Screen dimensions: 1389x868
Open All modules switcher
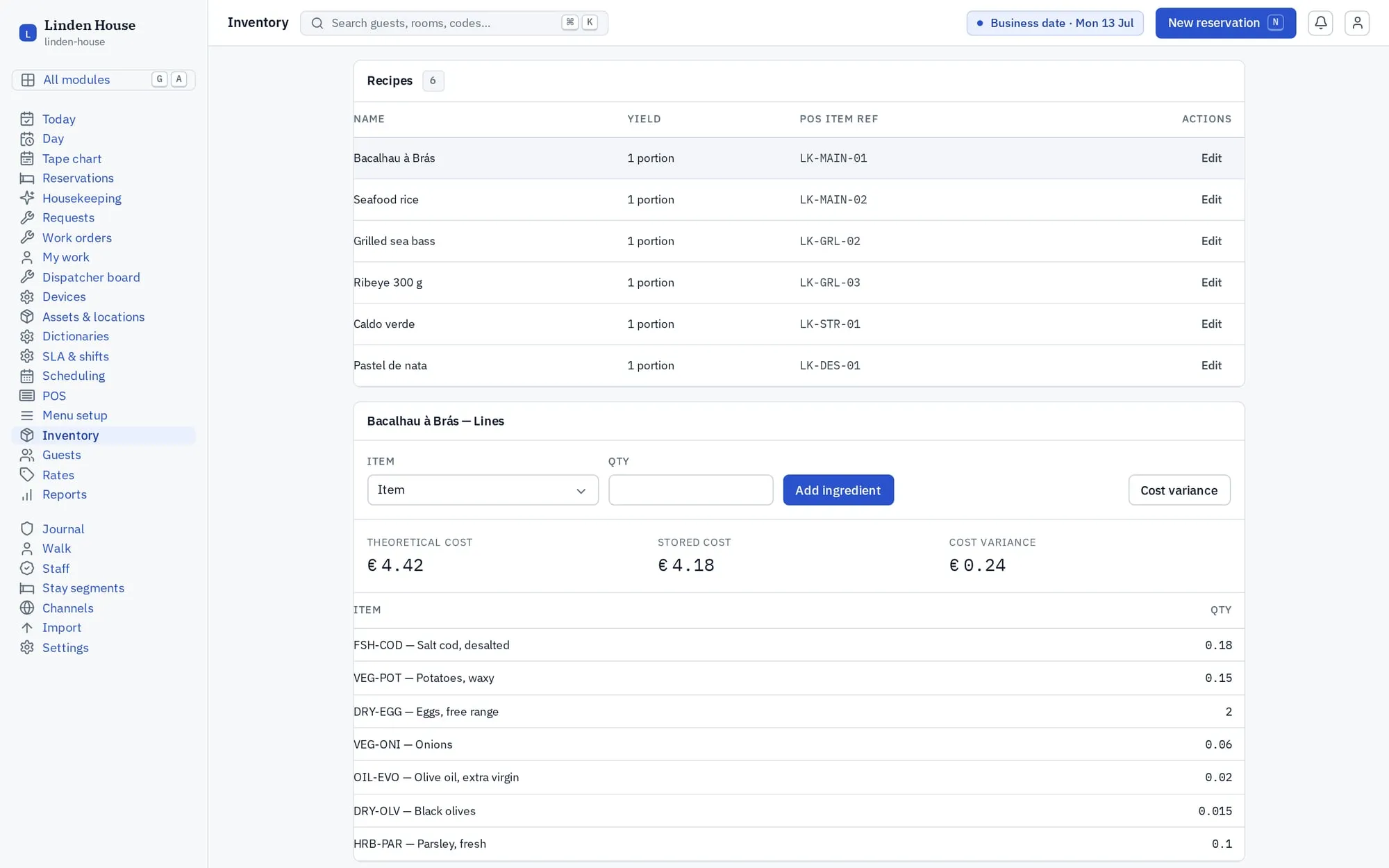[x=103, y=80]
